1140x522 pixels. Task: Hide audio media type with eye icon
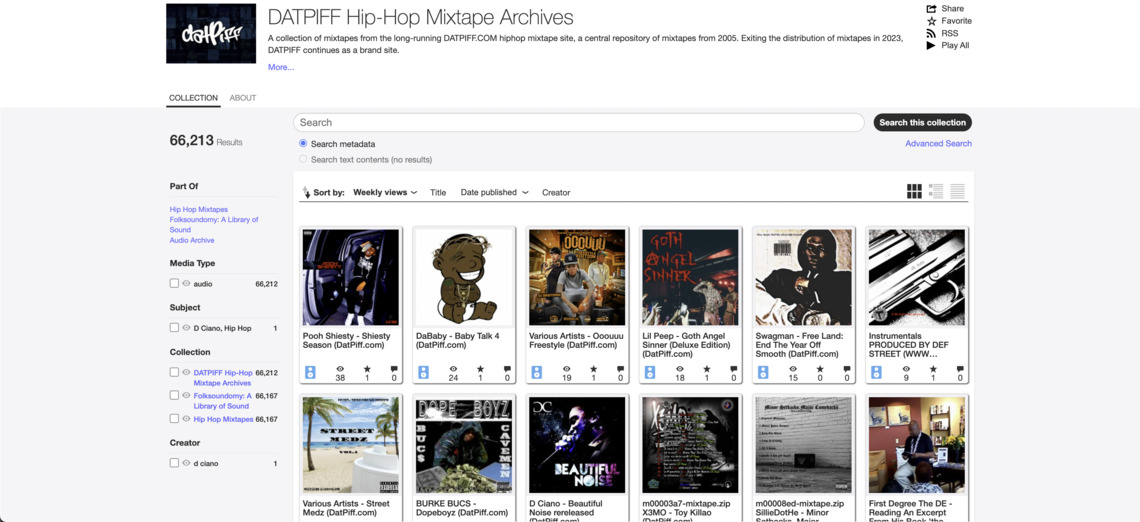coord(186,284)
